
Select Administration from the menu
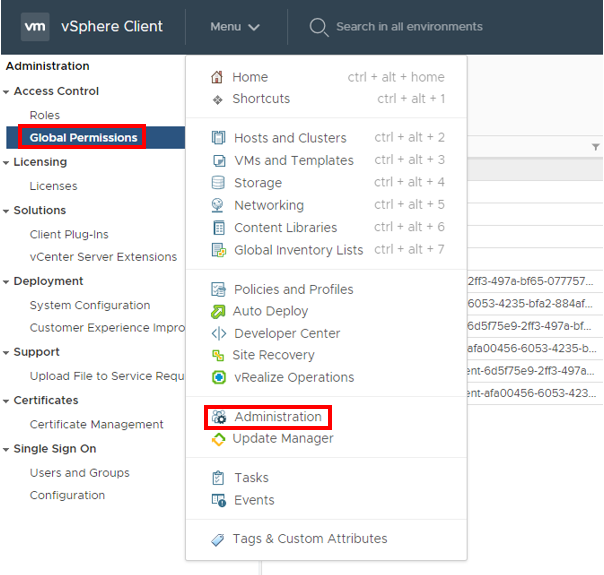(x=277, y=417)
